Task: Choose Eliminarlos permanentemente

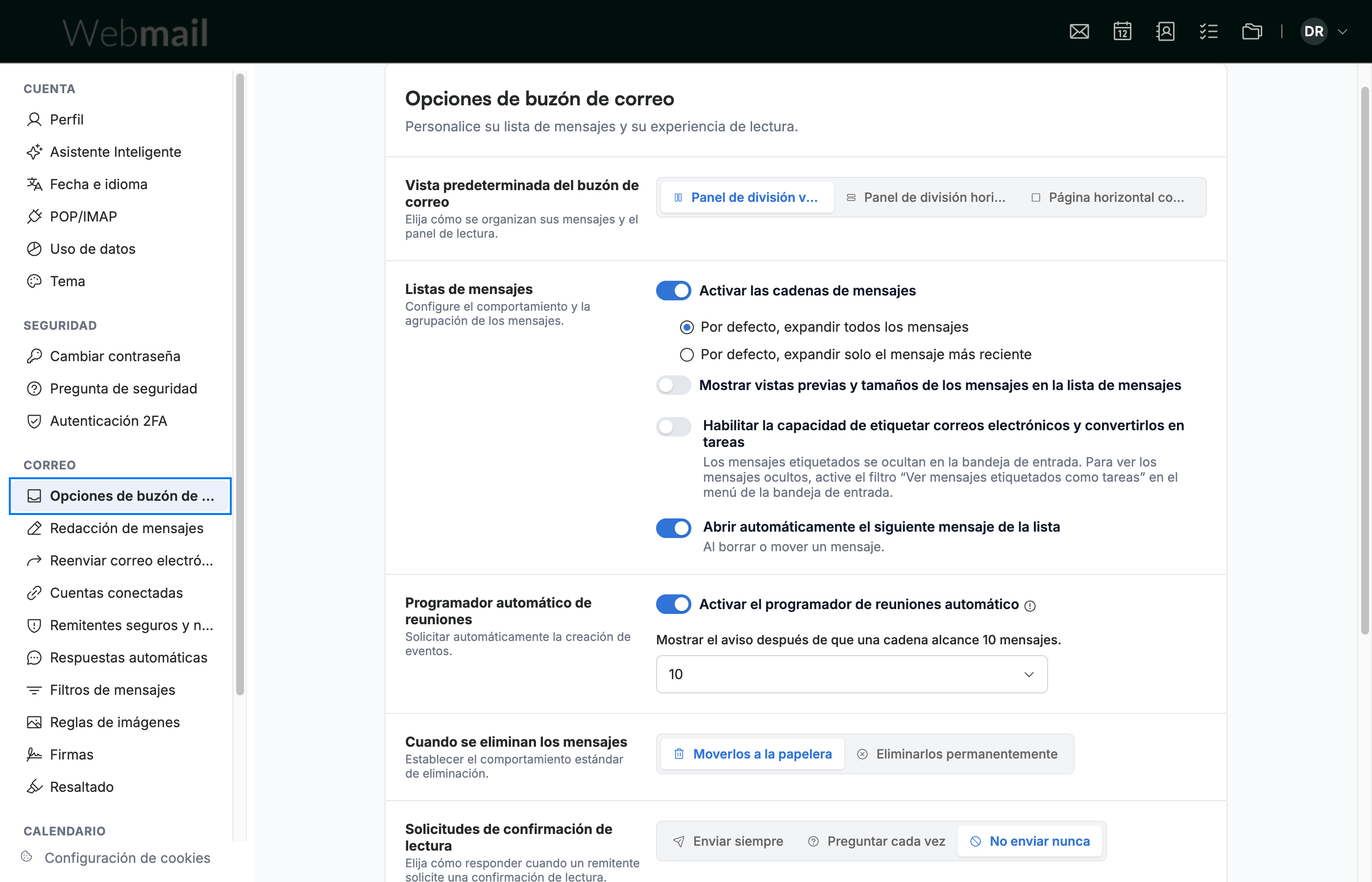Action: (957, 754)
